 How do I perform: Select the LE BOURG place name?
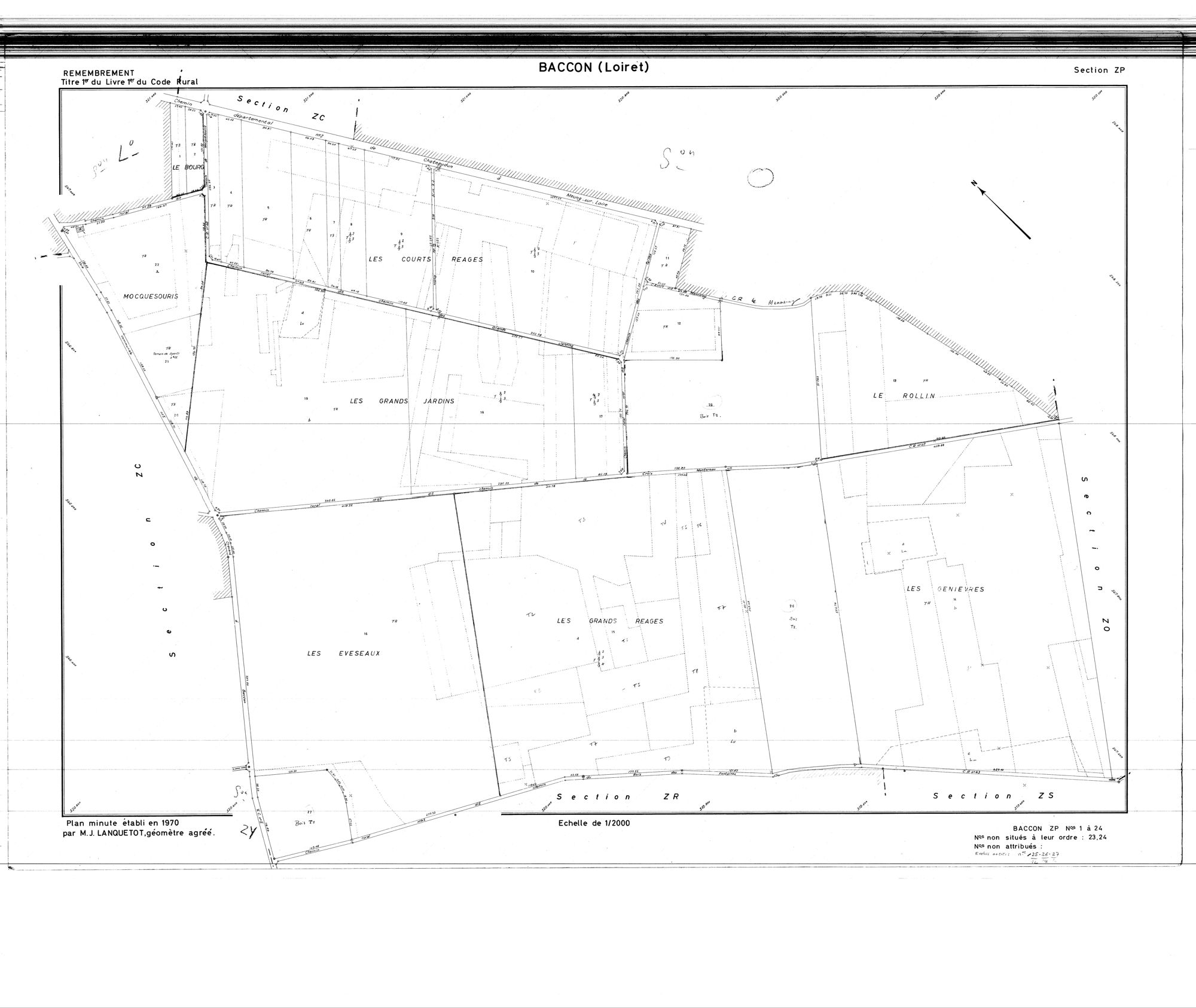(x=188, y=167)
